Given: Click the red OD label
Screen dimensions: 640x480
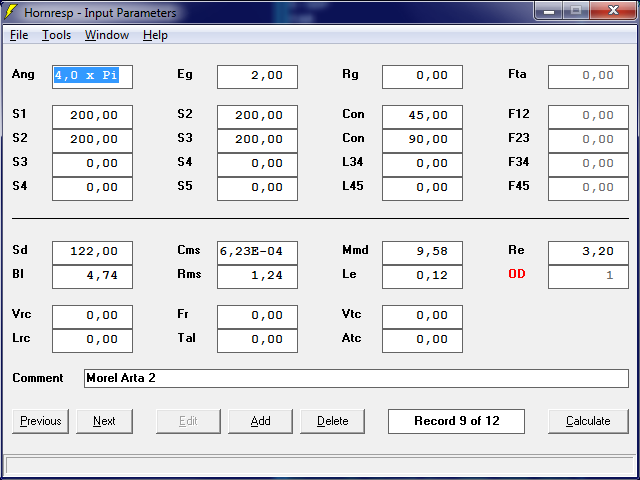Looking at the screenshot, I should coord(517,274).
